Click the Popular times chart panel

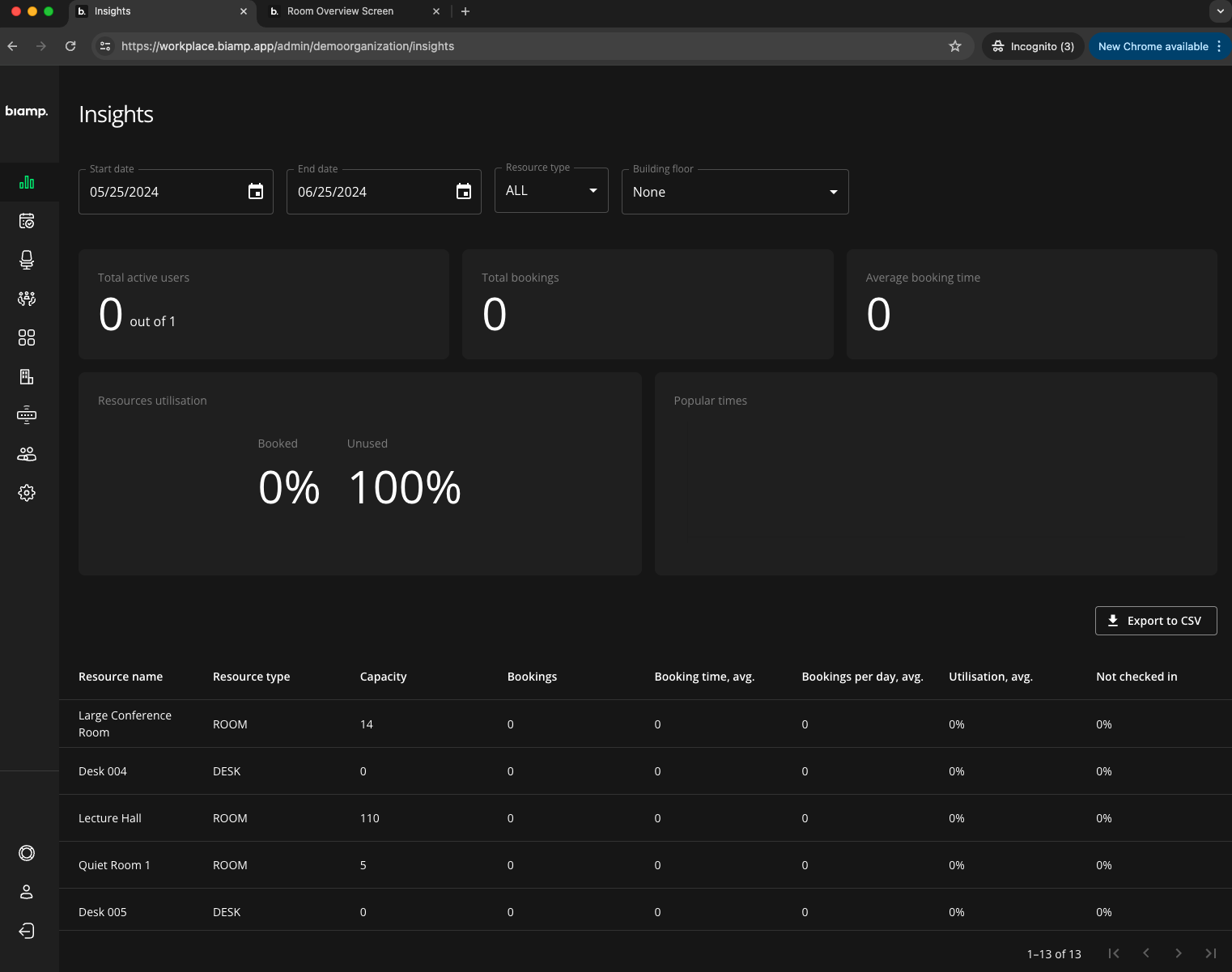936,473
